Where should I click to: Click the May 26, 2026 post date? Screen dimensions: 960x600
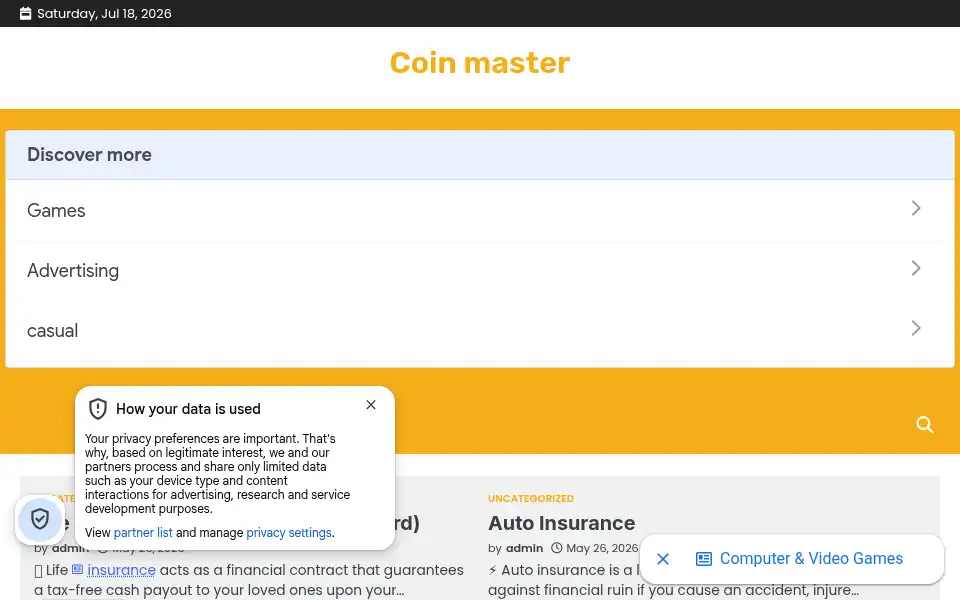coord(602,548)
